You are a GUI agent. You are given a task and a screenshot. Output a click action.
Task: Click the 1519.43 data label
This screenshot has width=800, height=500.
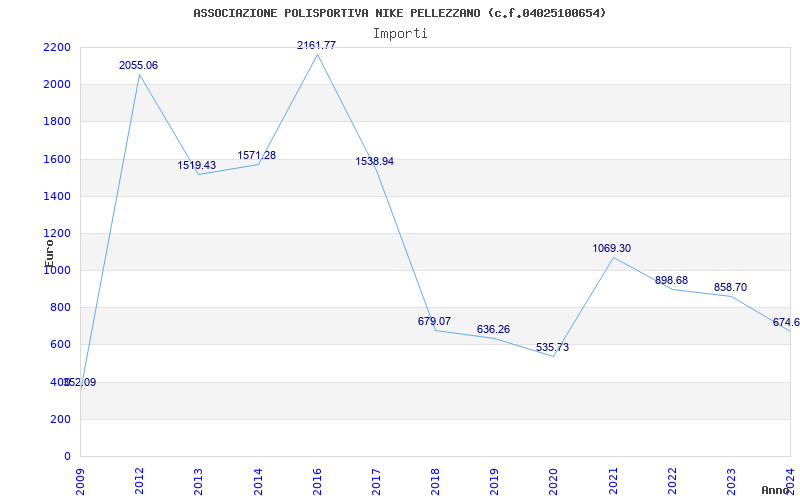point(196,165)
